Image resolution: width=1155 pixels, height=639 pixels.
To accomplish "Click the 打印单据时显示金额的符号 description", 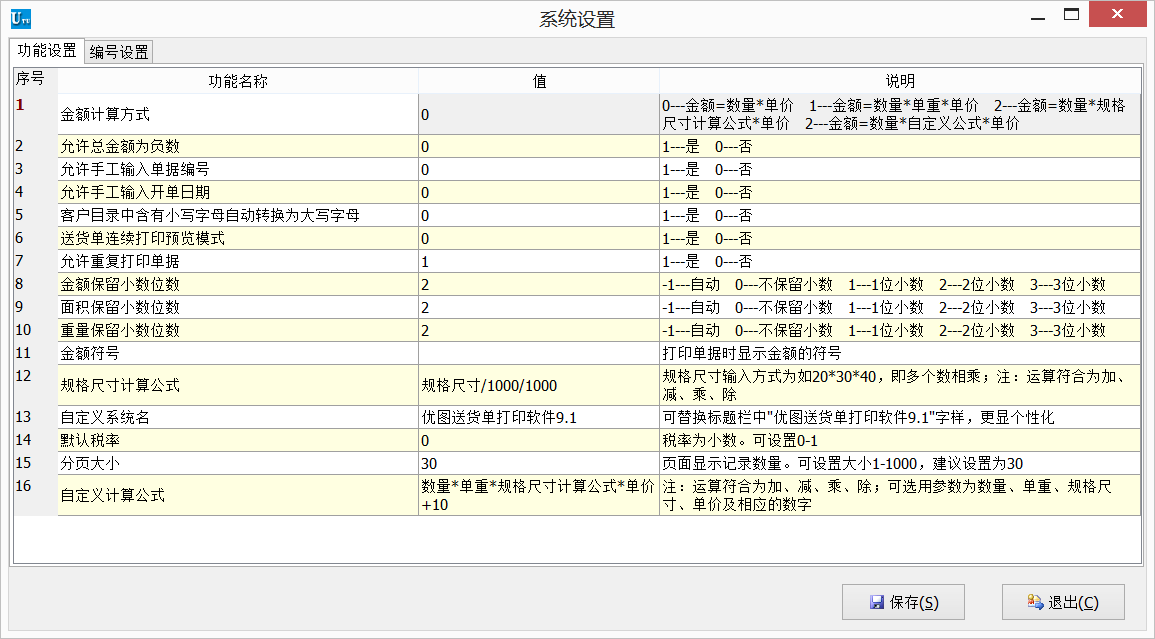I will (x=900, y=353).
